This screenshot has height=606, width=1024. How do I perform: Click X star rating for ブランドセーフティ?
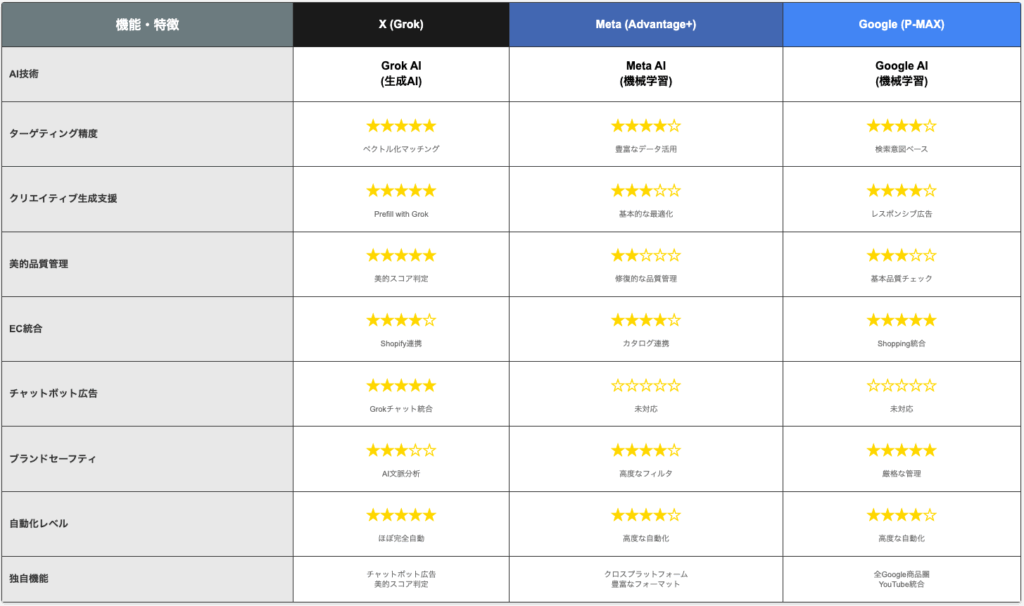(x=401, y=450)
